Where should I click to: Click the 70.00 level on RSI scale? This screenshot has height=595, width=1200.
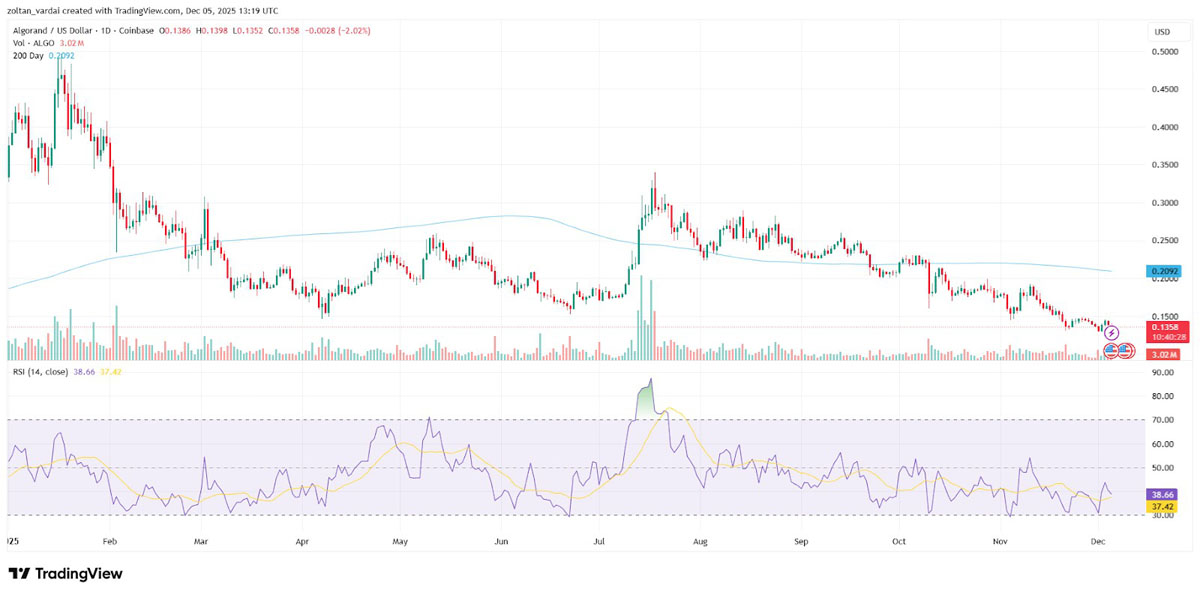[x=1163, y=420]
